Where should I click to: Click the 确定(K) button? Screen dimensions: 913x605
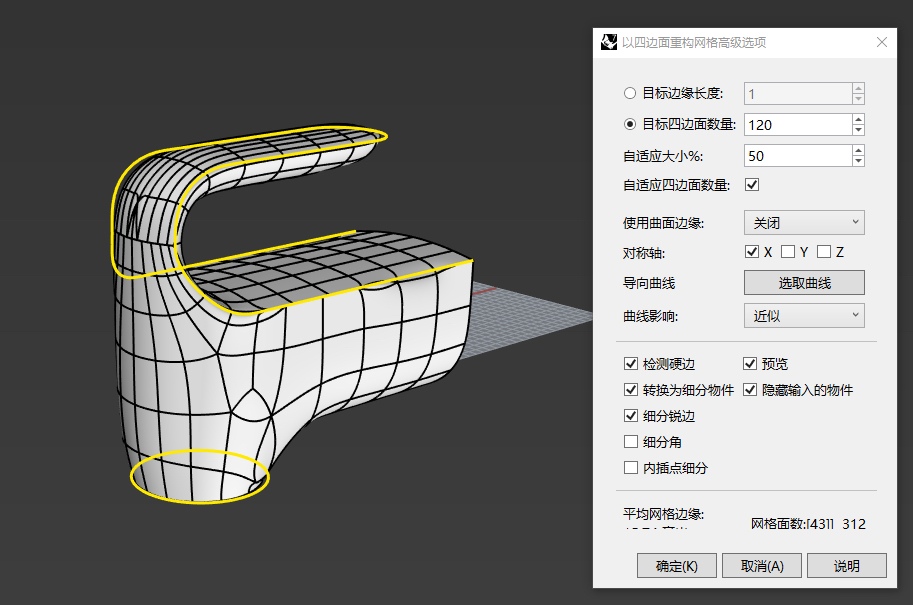pyautogui.click(x=677, y=566)
